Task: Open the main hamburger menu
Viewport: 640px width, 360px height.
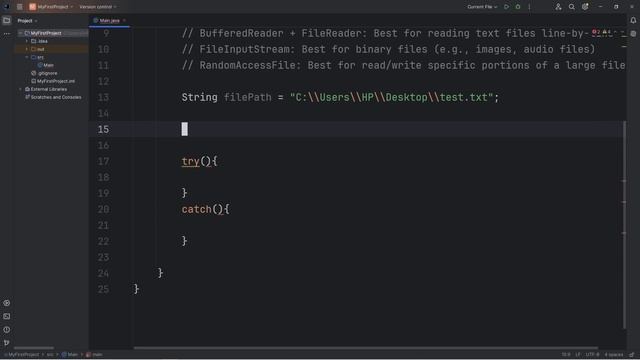Action: [x=19, y=7]
